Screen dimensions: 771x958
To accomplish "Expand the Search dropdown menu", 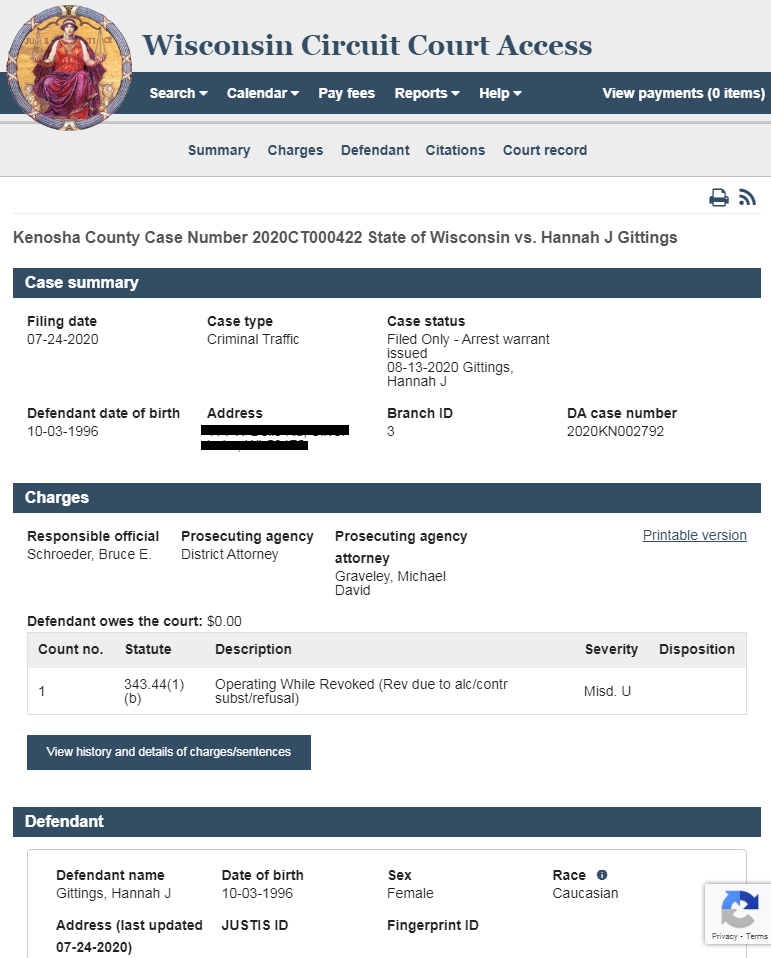I will 178,93.
